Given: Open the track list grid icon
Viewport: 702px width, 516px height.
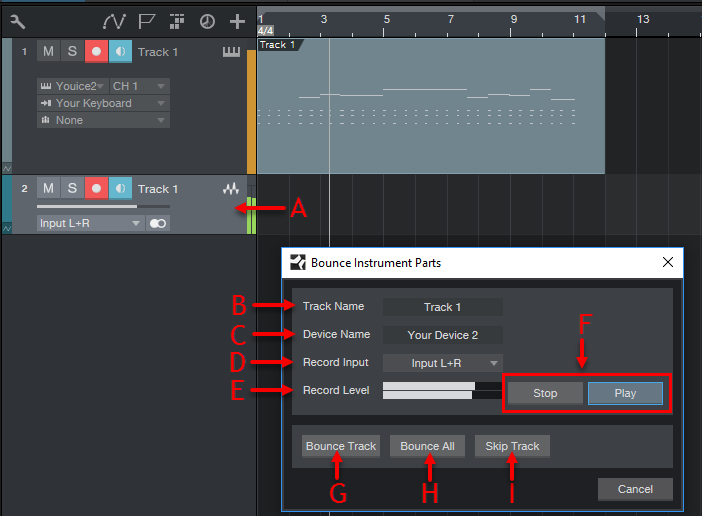Looking at the screenshot, I should pyautogui.click(x=177, y=21).
